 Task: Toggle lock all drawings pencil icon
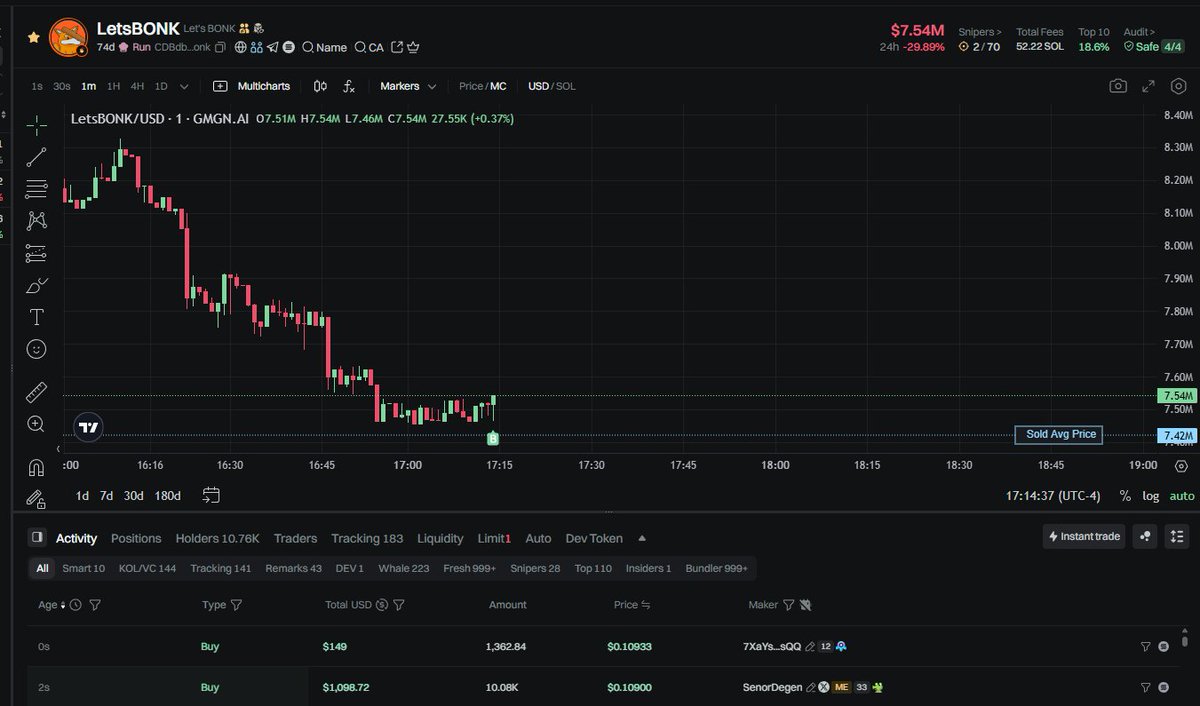point(36,499)
